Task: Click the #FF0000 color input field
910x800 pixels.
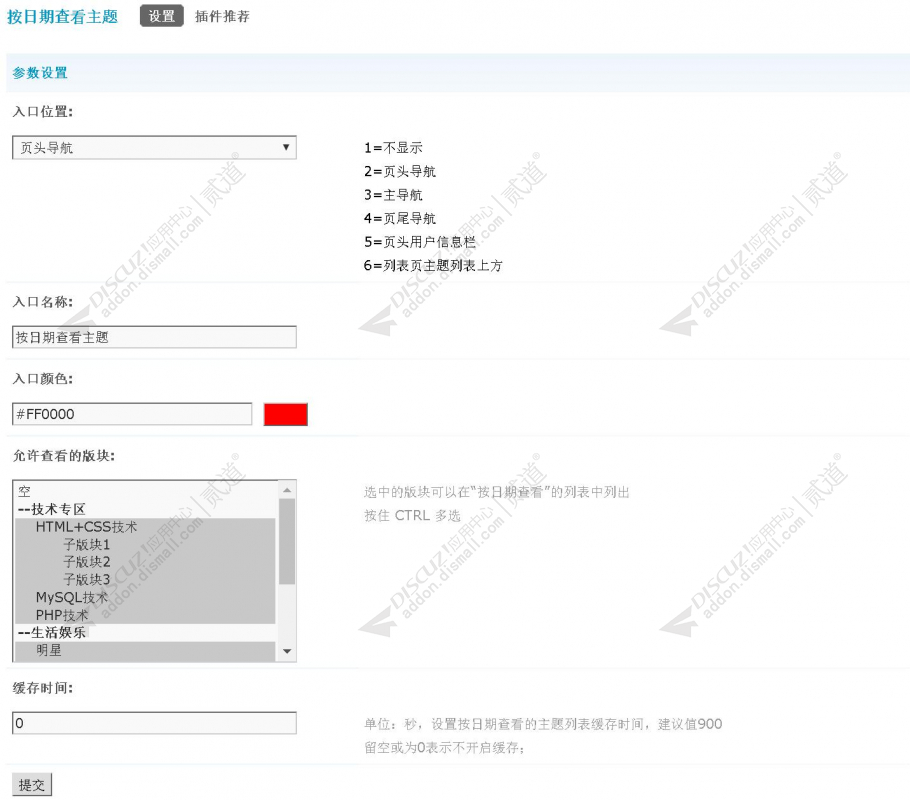Action: (132, 414)
